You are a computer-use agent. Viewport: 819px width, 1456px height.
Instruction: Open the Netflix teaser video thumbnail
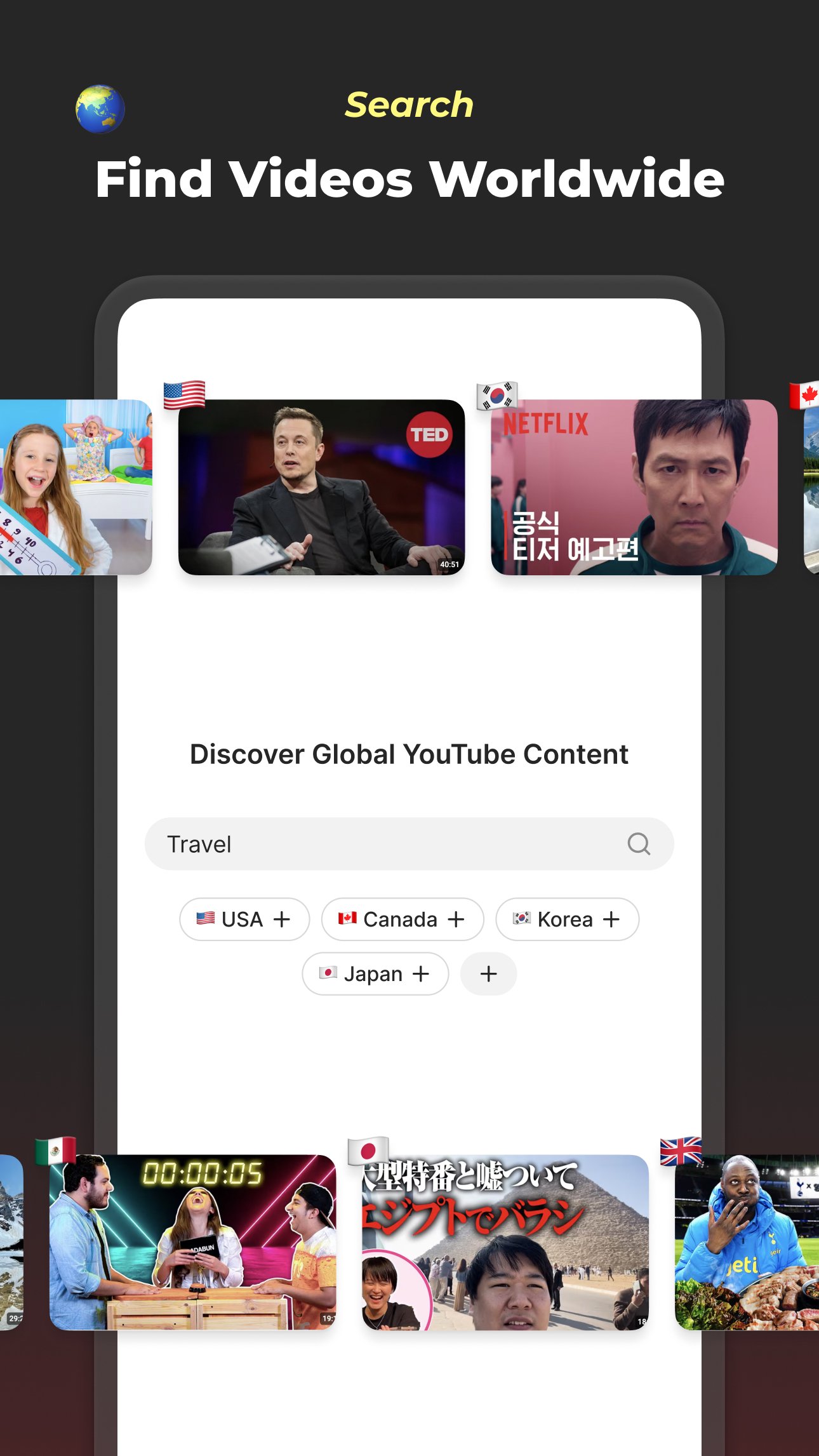point(634,487)
